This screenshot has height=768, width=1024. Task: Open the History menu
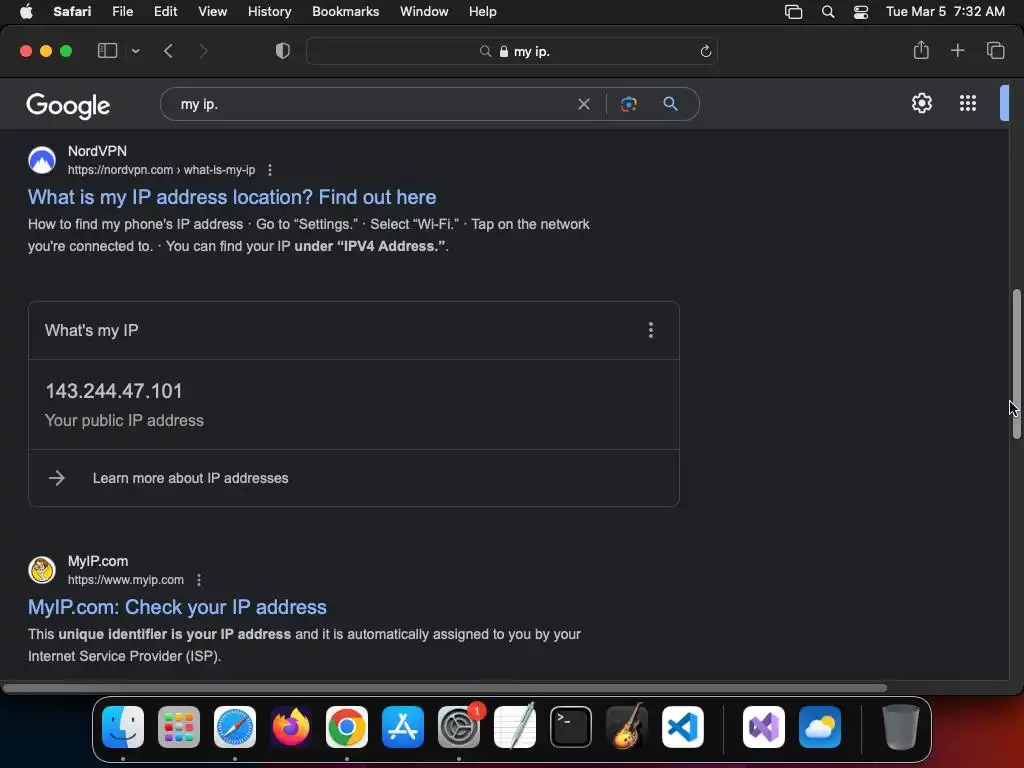(x=269, y=12)
